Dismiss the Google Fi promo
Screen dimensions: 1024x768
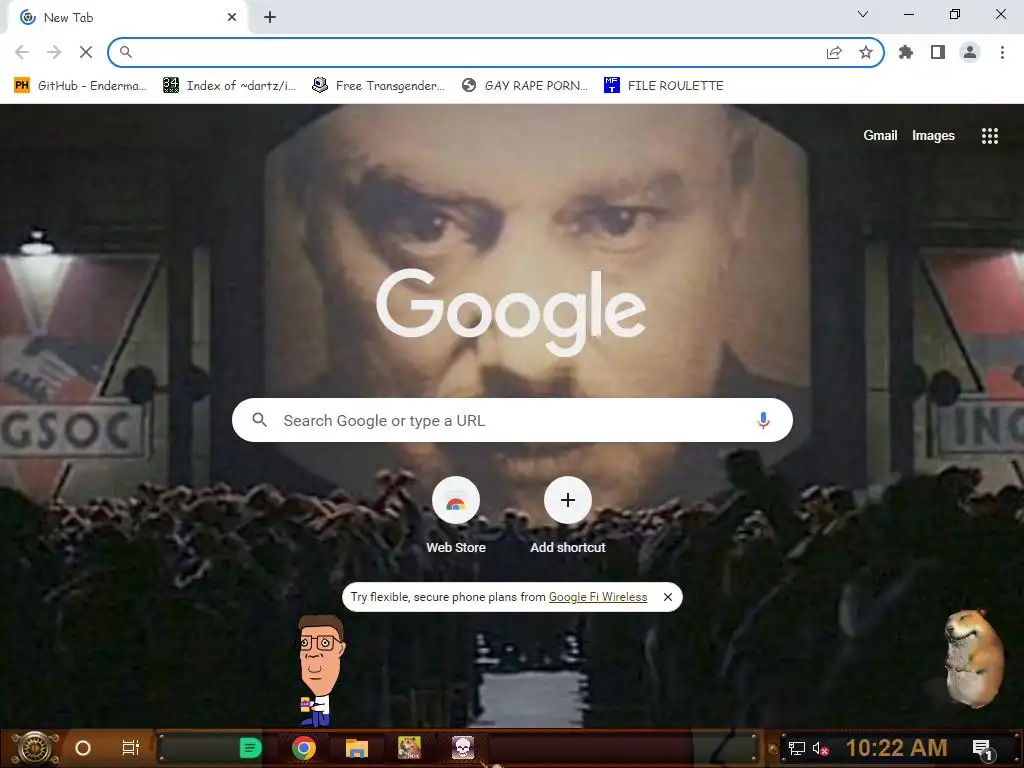coord(667,597)
